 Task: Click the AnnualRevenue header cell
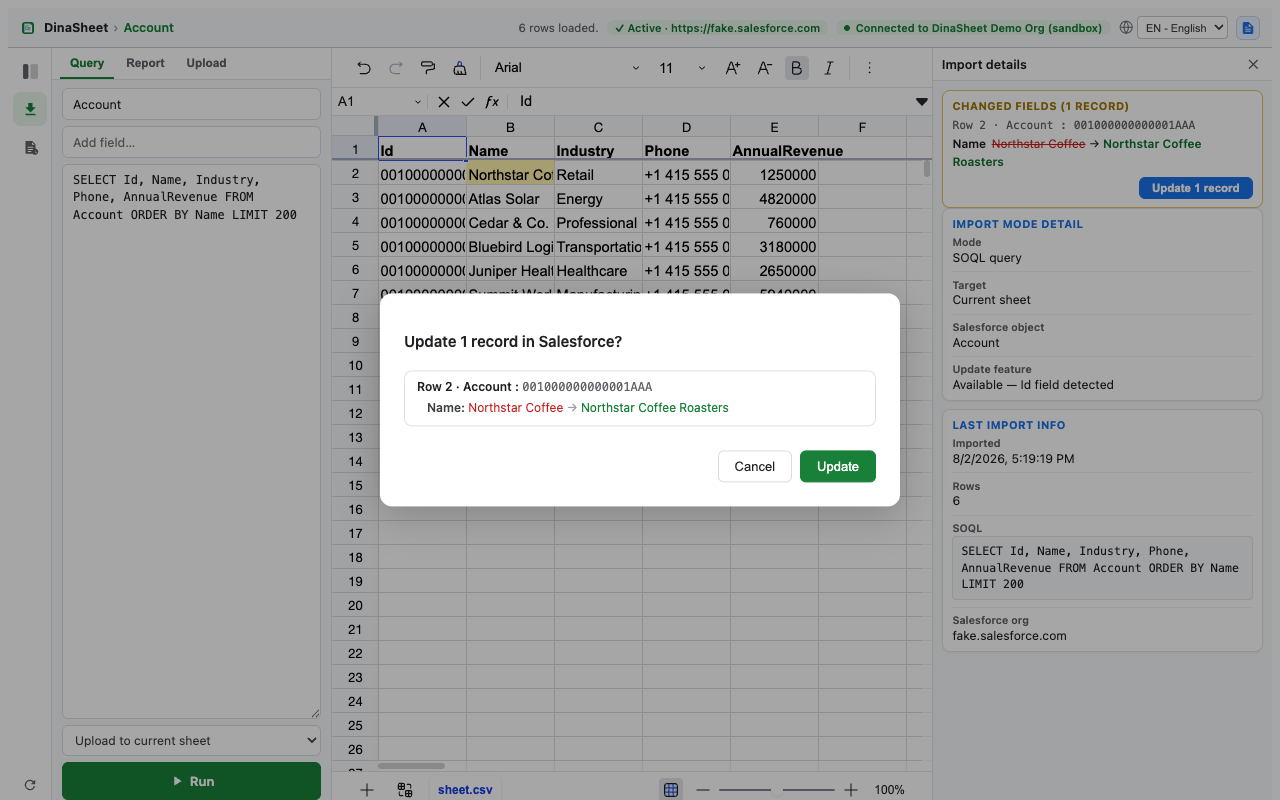point(774,150)
